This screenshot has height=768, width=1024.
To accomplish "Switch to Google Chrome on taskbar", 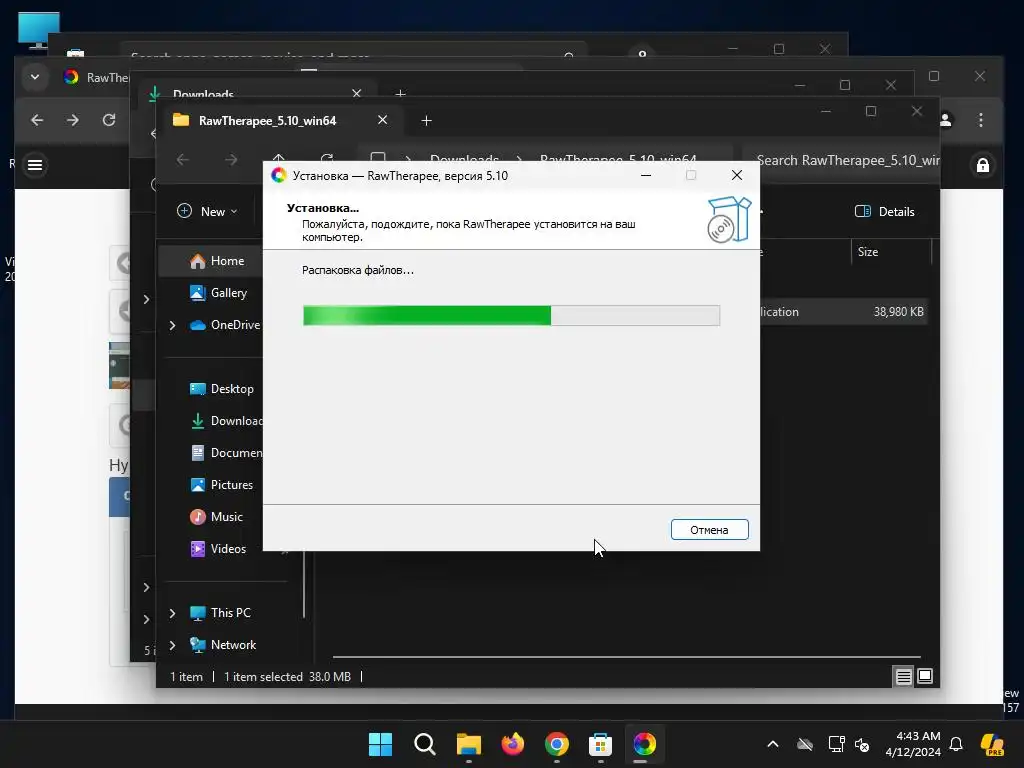I will (x=556, y=744).
